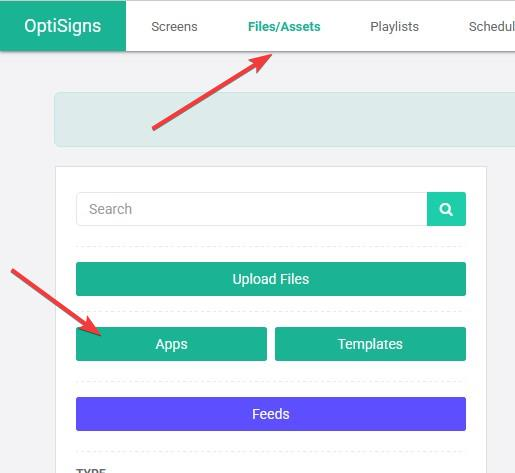Click the purple Feeds button

(x=271, y=414)
